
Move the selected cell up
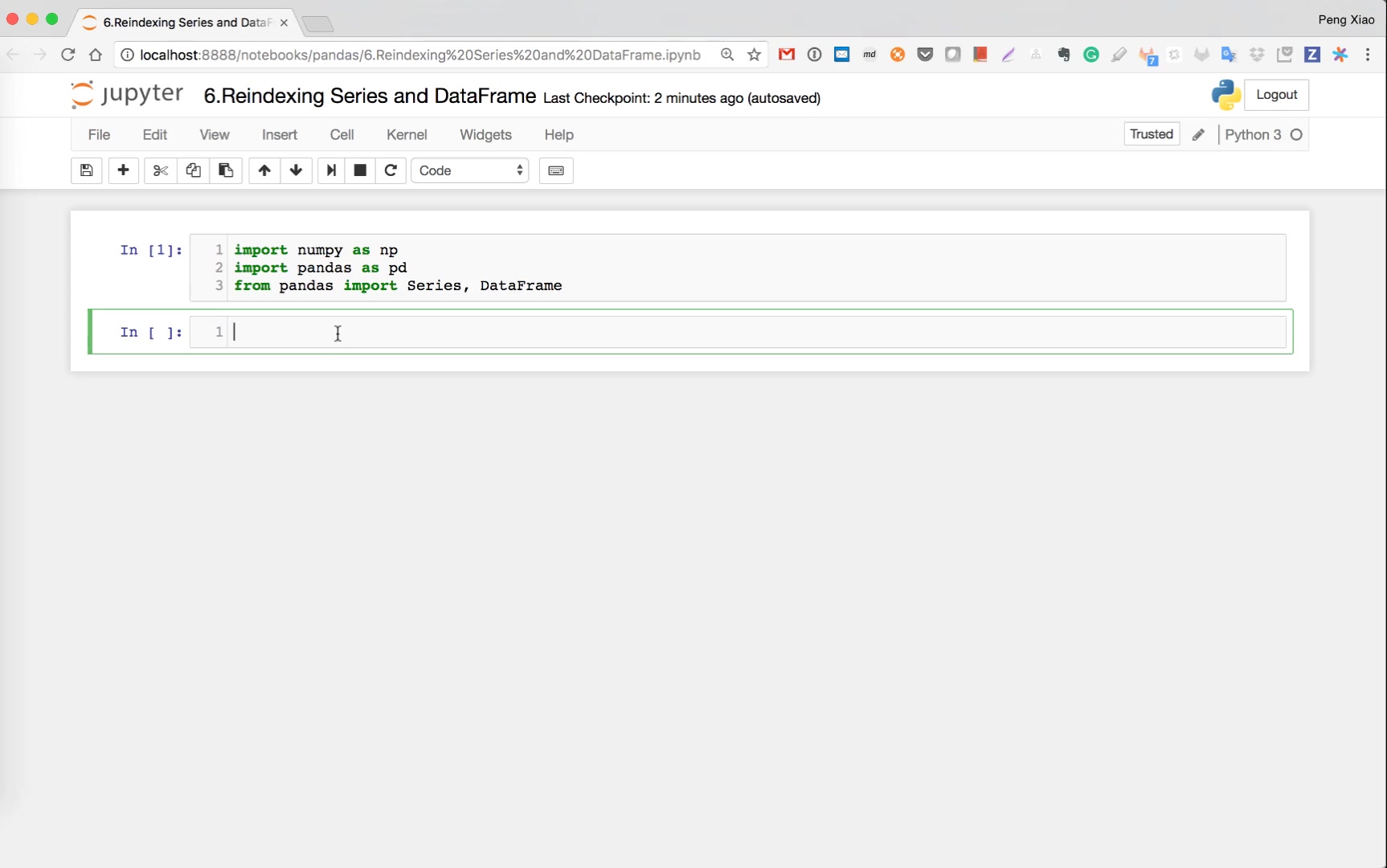tap(264, 170)
